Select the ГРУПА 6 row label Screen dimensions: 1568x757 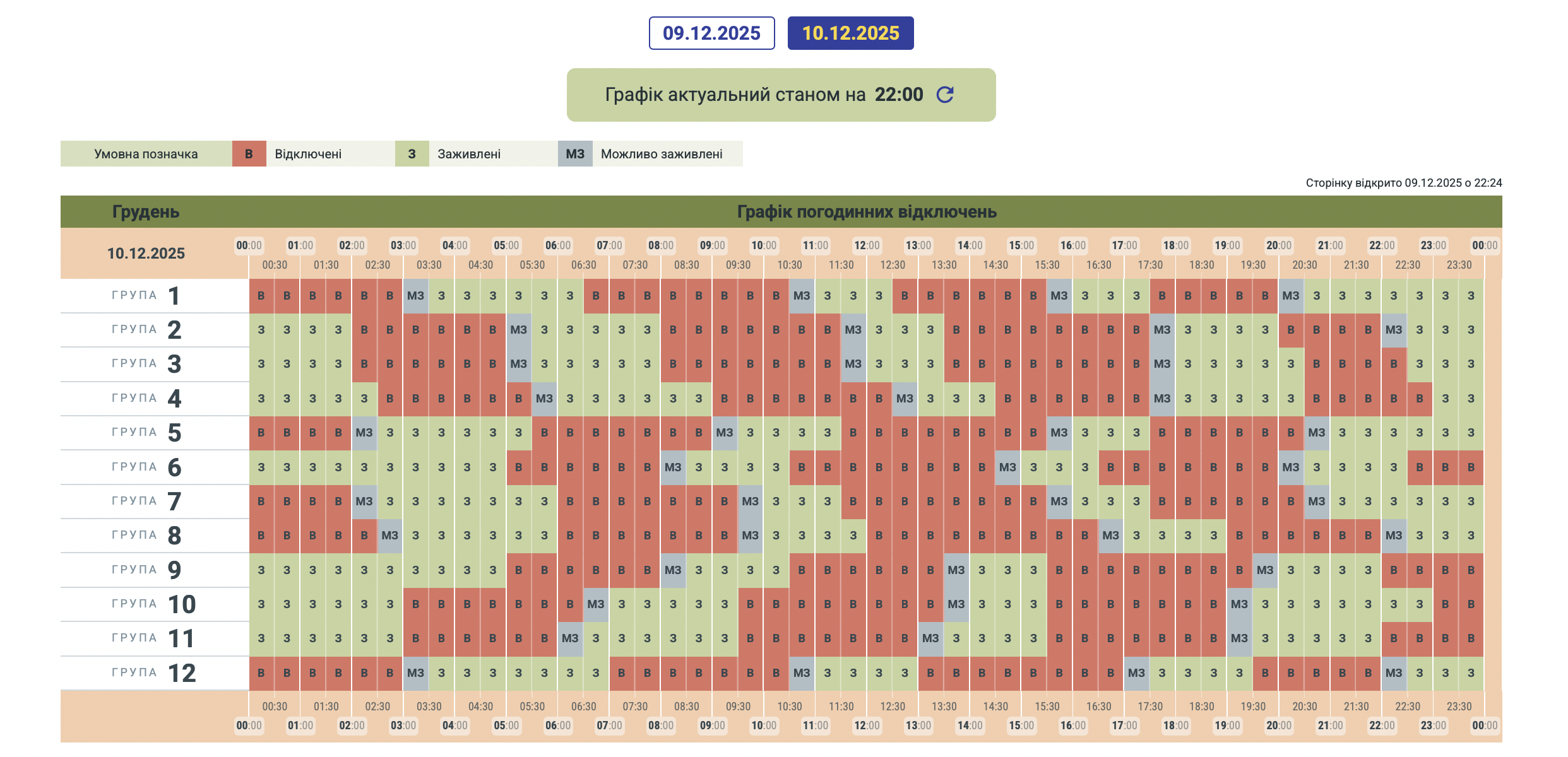click(146, 467)
